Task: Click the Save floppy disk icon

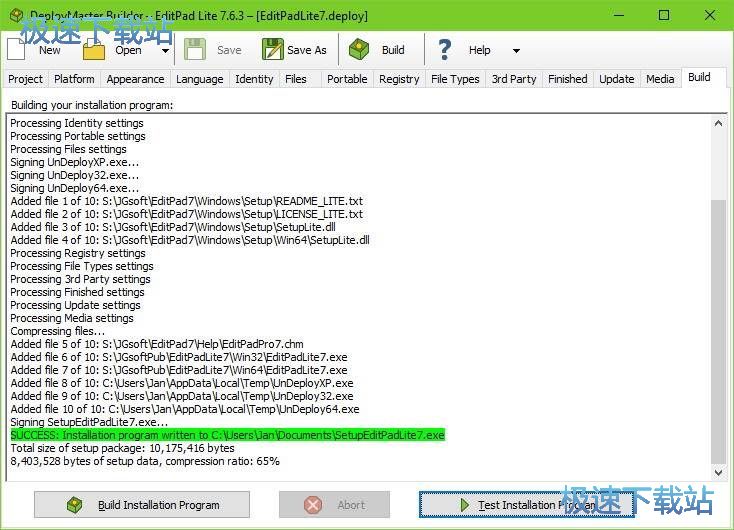Action: coord(195,49)
